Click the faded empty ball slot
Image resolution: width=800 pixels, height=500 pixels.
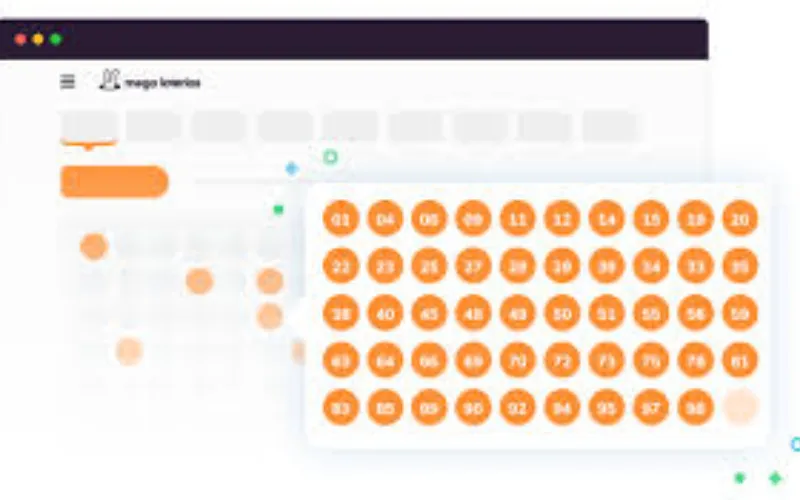click(x=740, y=407)
